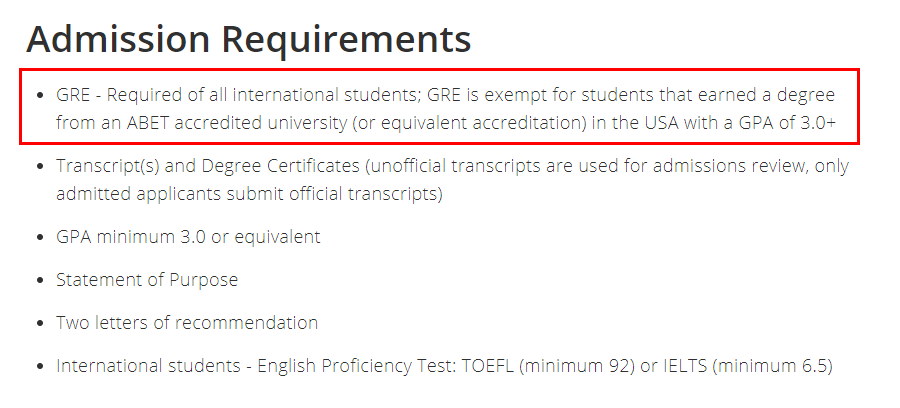The image size is (900, 408).
Task: Click the word "TOEFL"
Action: [487, 366]
